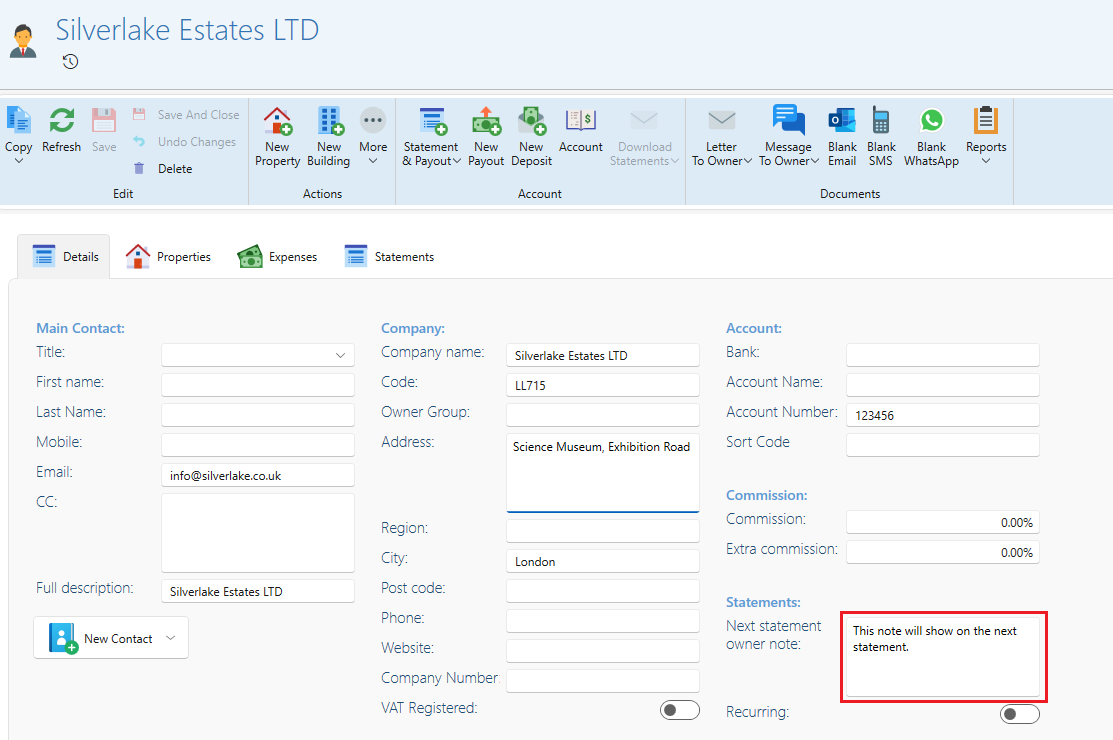Click the Phone field

pos(603,621)
